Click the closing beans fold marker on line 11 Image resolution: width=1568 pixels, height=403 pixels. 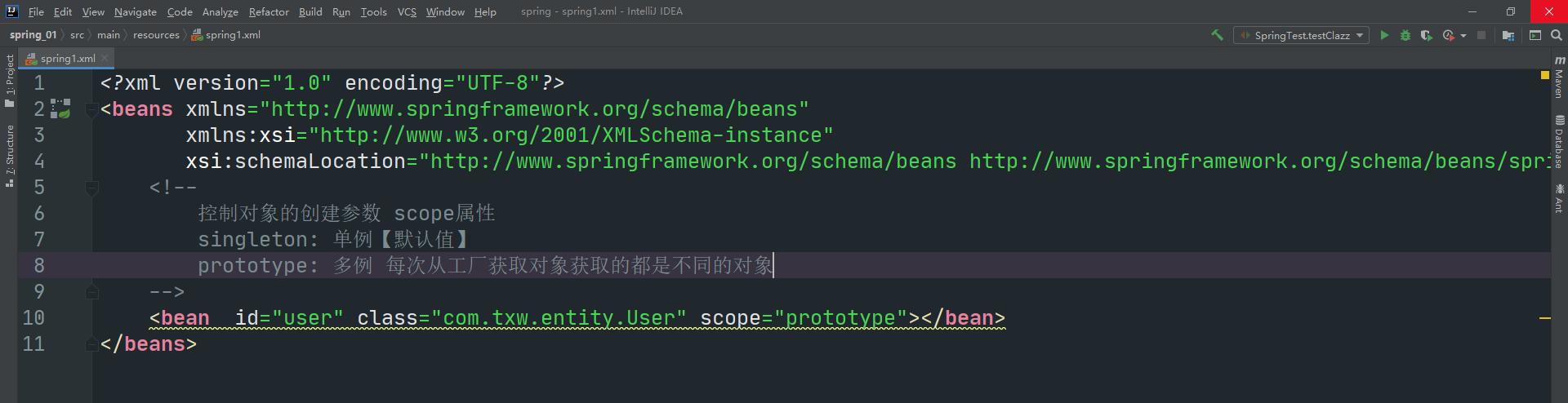92,344
